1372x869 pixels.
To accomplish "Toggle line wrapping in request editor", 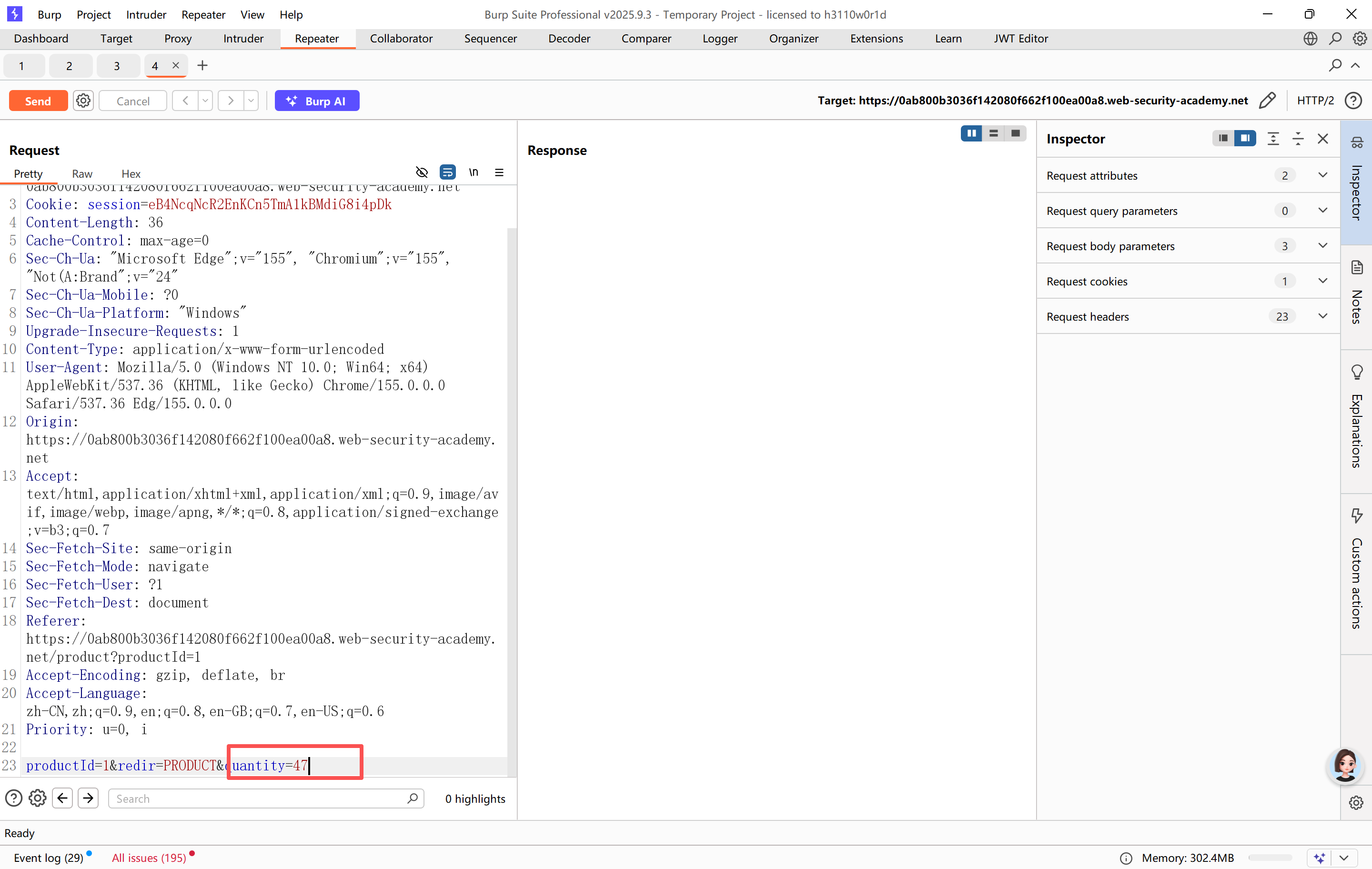I will coord(448,172).
